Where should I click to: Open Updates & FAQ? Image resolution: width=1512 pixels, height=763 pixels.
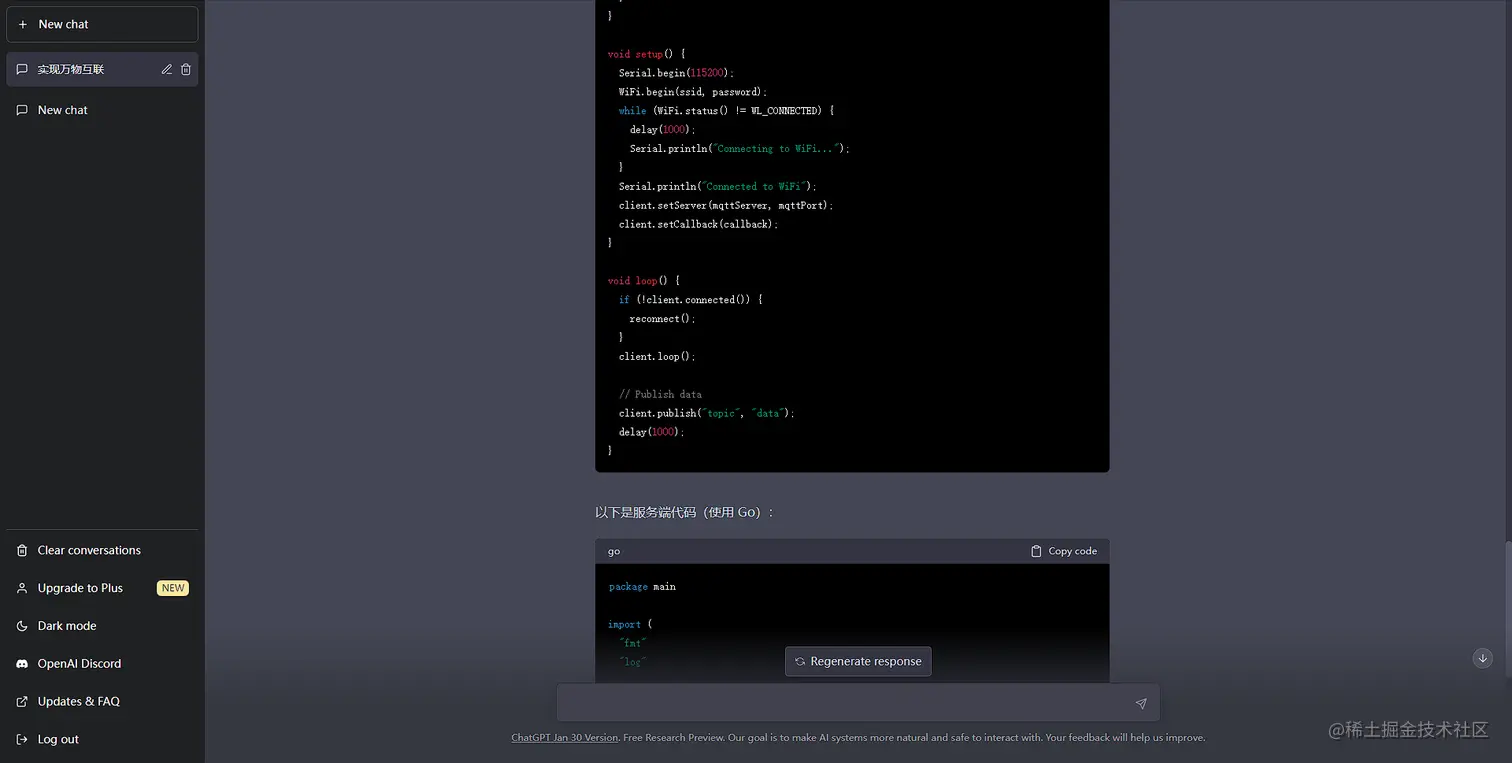102,702
